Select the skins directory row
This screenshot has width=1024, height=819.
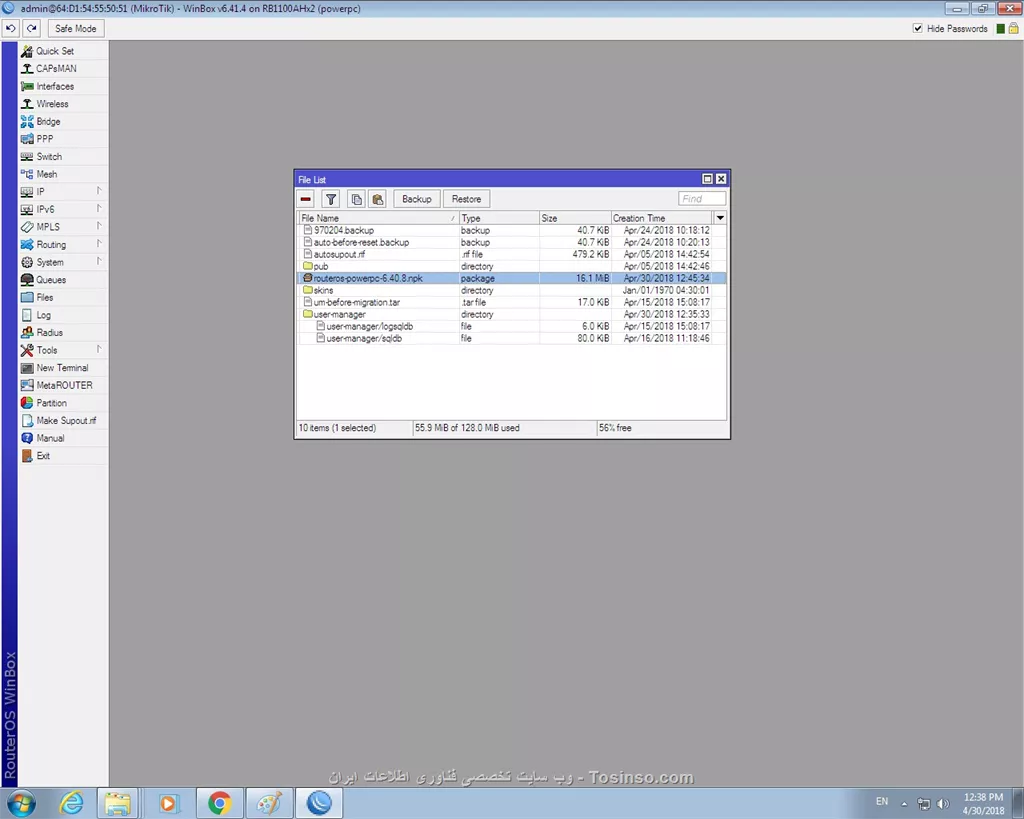click(512, 290)
